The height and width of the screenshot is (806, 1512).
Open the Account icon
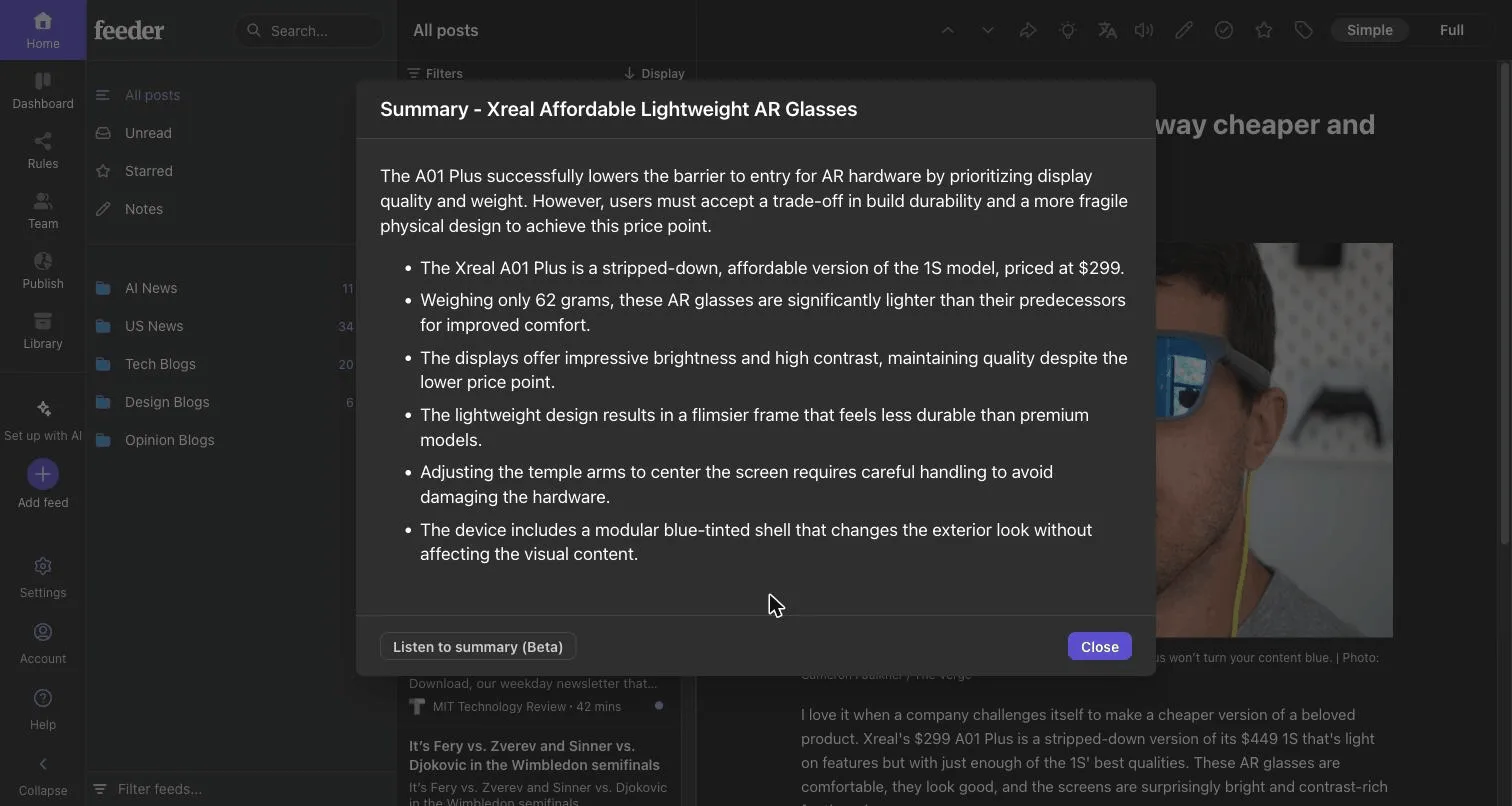(x=42, y=632)
